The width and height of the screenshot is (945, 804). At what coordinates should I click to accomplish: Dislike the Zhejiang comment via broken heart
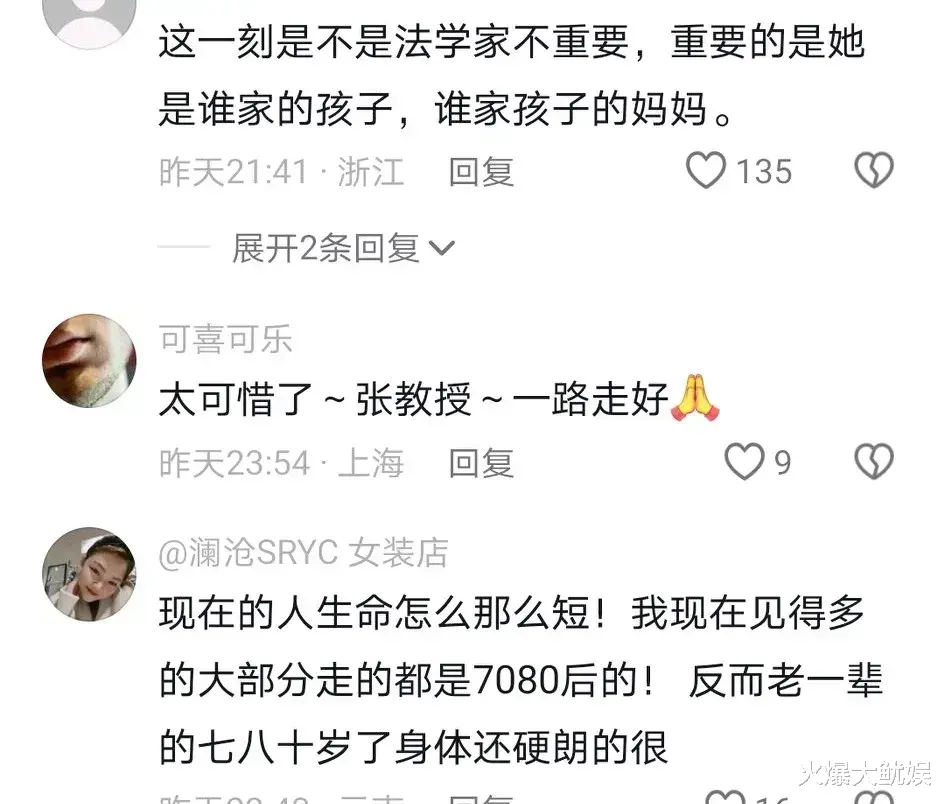coord(874,171)
